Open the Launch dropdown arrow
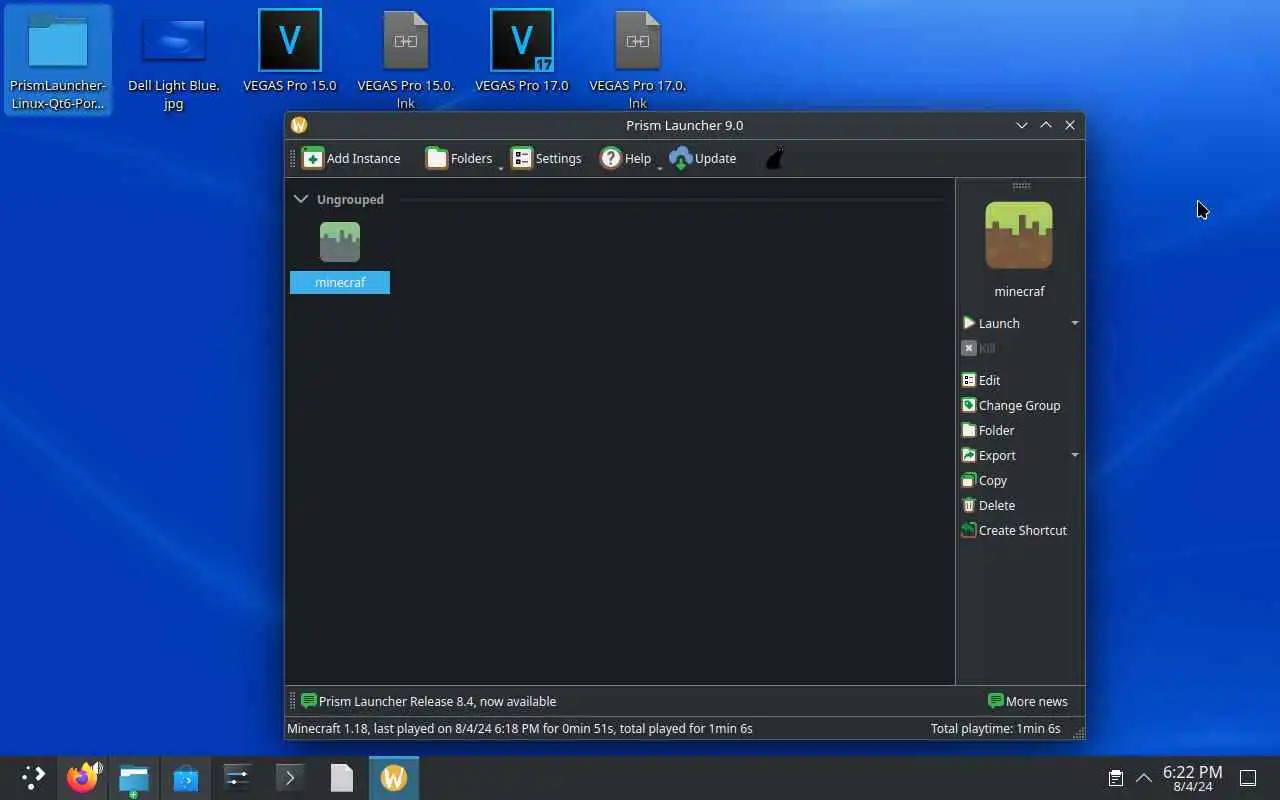 1075,323
